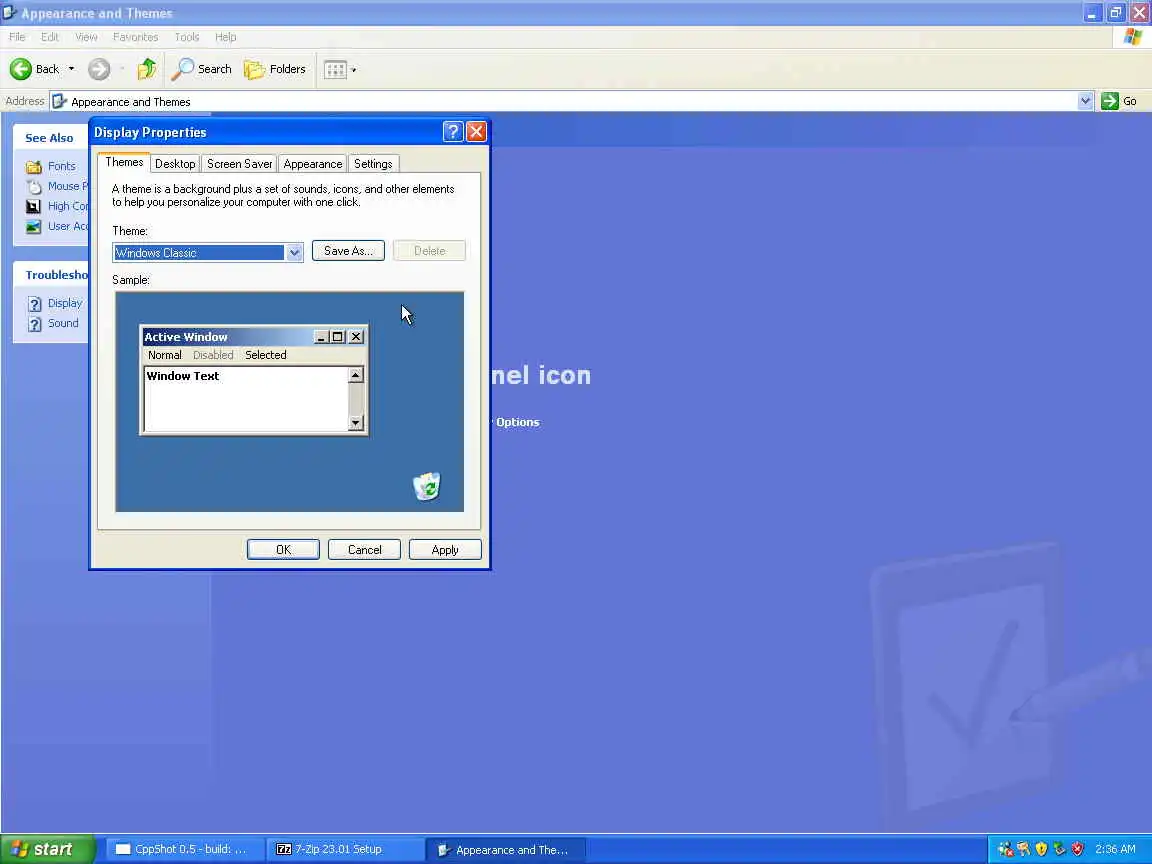Switch to the Settings tab
Image resolution: width=1152 pixels, height=864 pixels.
pos(373,164)
